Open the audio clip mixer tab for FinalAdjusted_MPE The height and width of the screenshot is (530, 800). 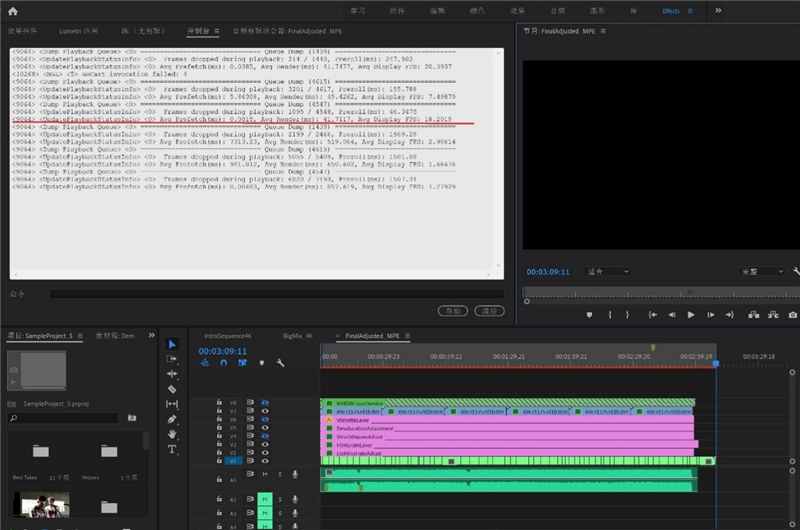pos(287,31)
